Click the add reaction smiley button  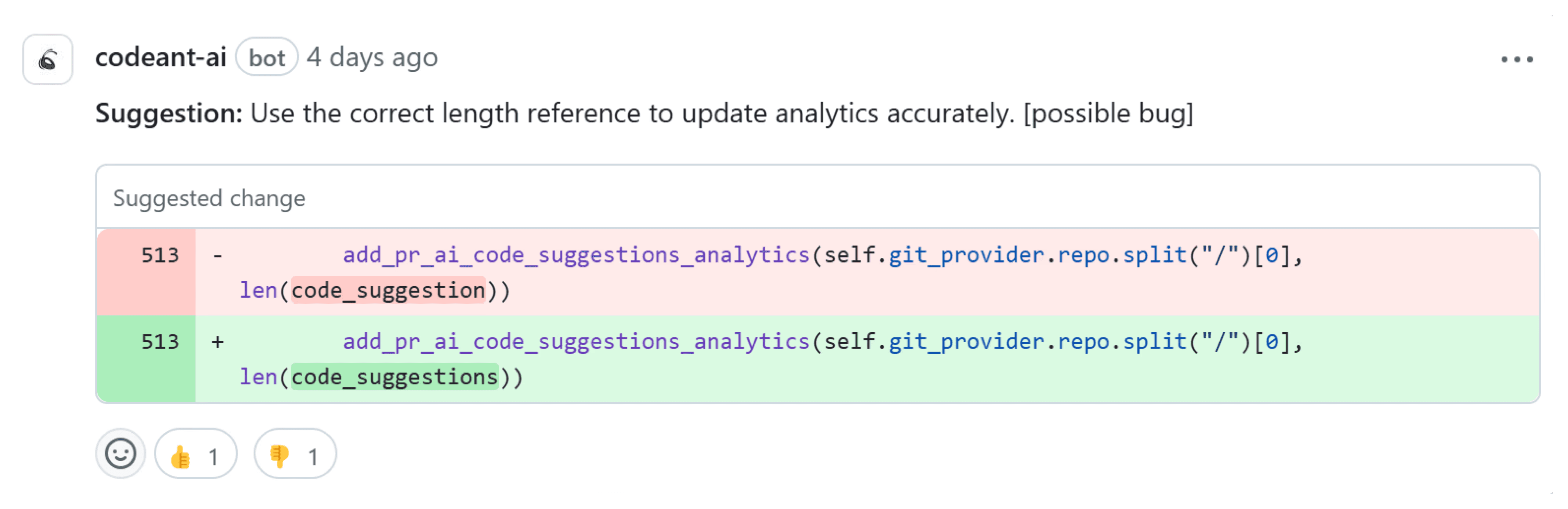[x=120, y=454]
